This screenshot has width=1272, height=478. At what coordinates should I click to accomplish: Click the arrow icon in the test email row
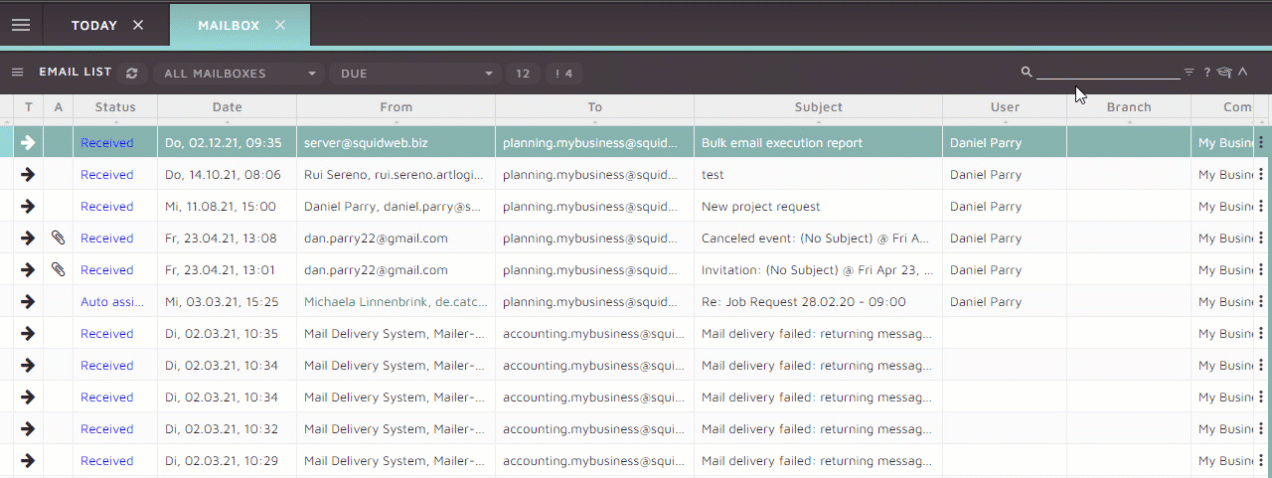(x=28, y=175)
